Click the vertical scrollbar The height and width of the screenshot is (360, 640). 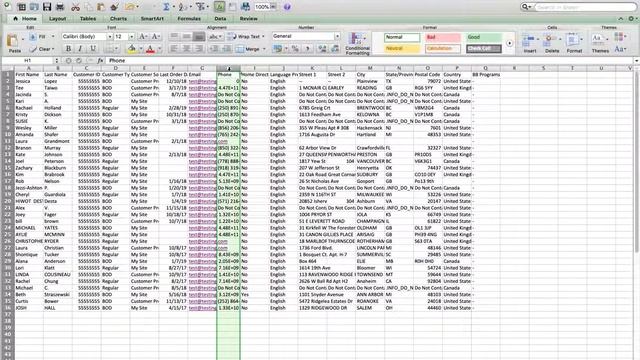tap(636, 163)
